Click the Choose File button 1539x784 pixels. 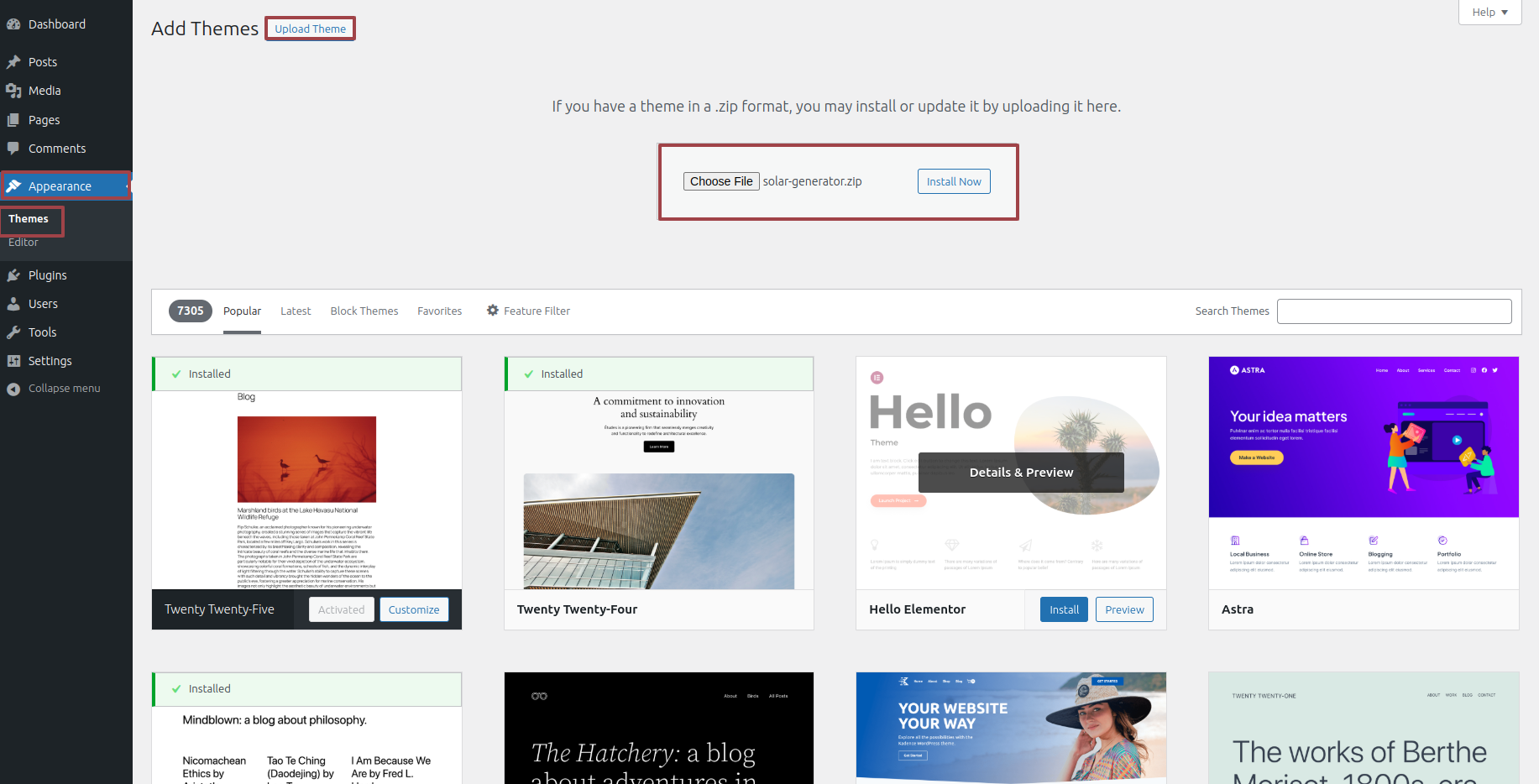721,181
